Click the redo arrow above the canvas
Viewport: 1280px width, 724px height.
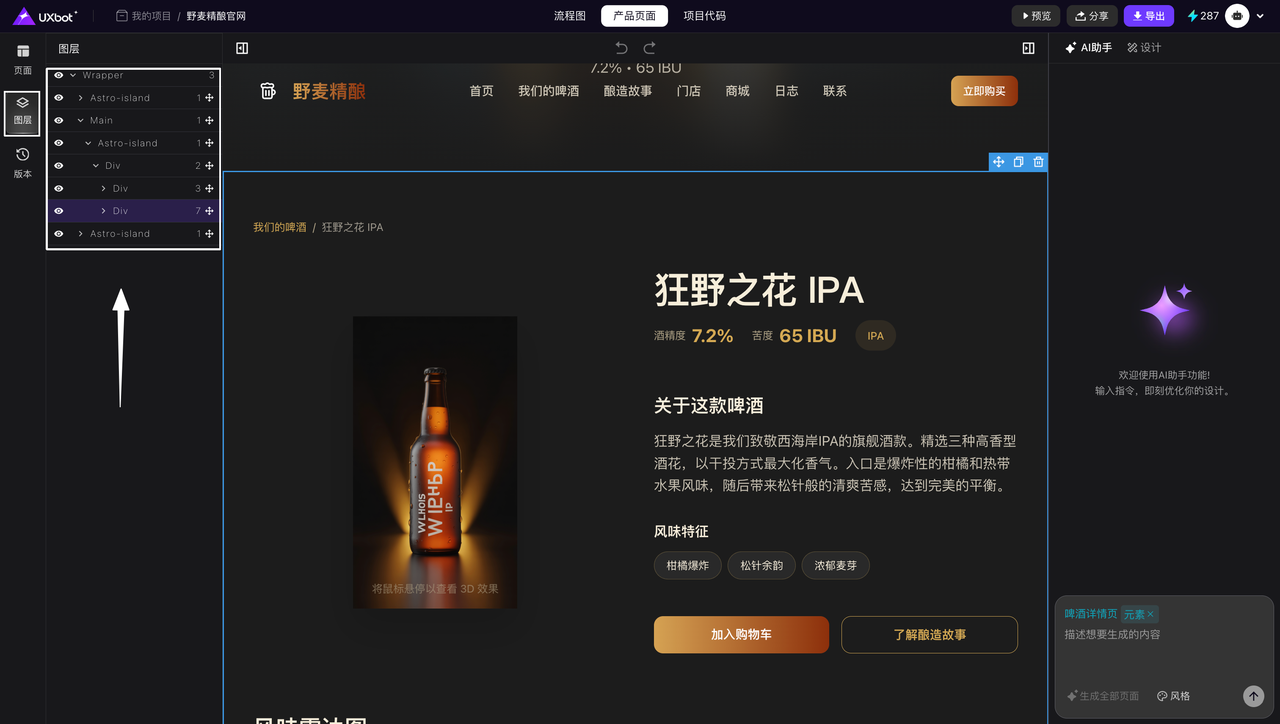coord(649,48)
